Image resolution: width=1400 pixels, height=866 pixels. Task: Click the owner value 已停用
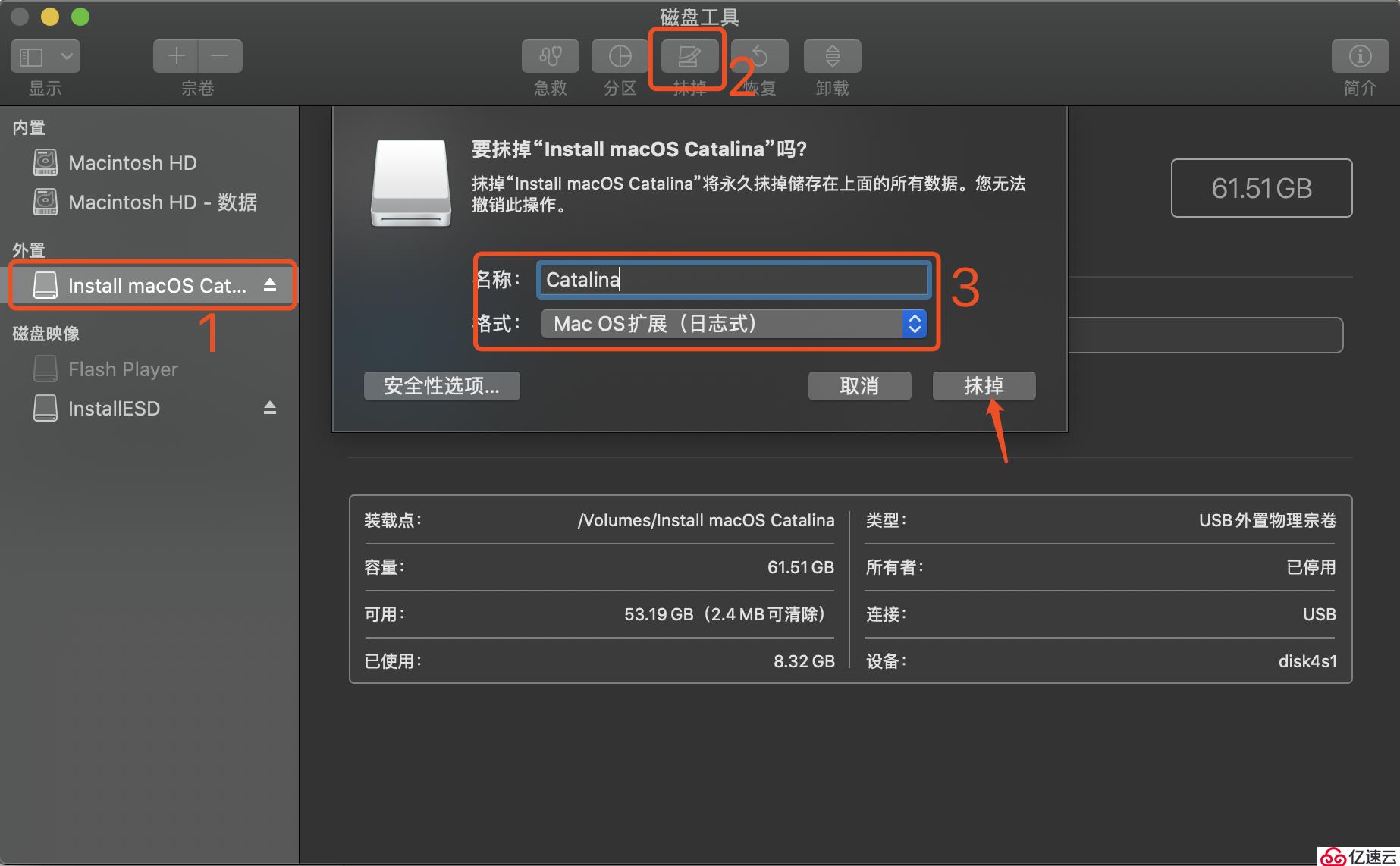point(1311,567)
